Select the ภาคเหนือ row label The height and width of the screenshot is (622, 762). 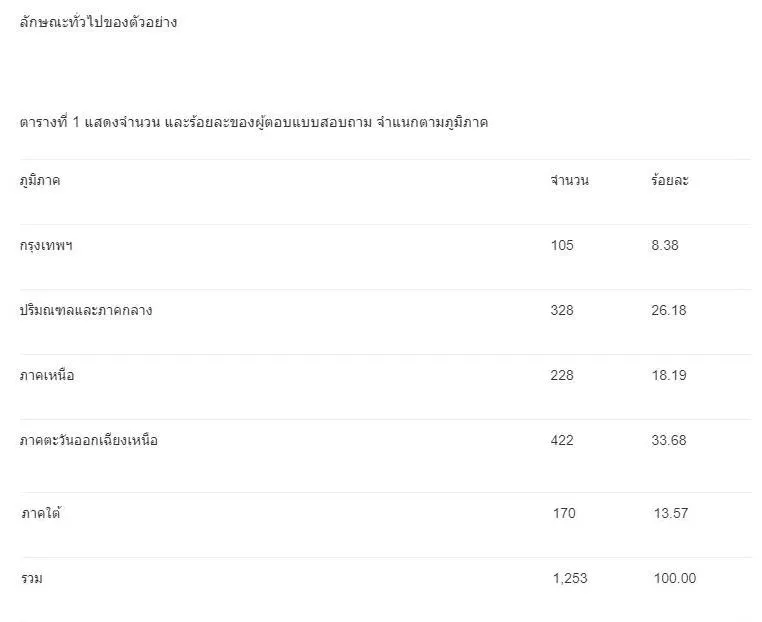(47, 376)
